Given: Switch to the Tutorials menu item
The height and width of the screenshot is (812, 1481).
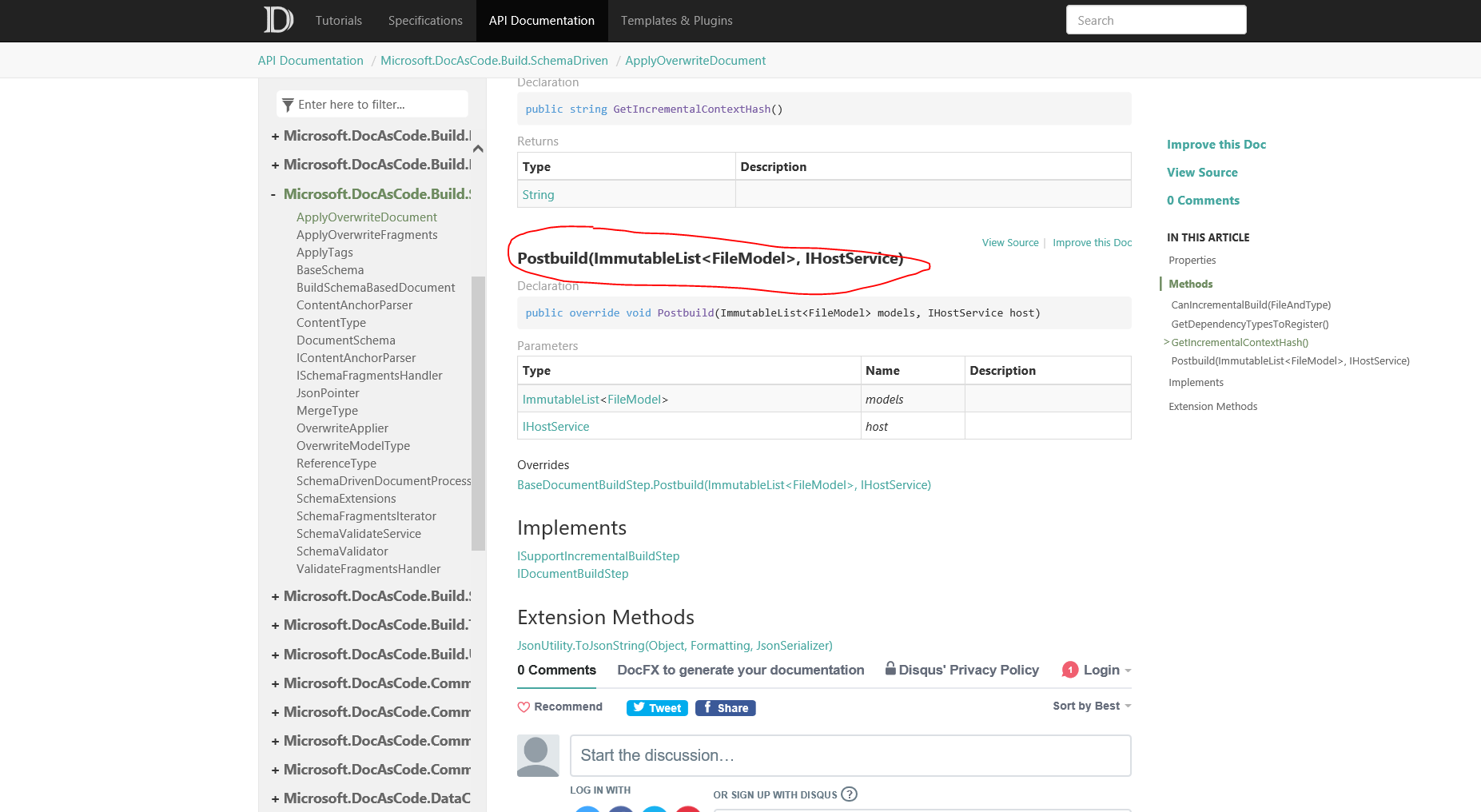Looking at the screenshot, I should (x=338, y=20).
